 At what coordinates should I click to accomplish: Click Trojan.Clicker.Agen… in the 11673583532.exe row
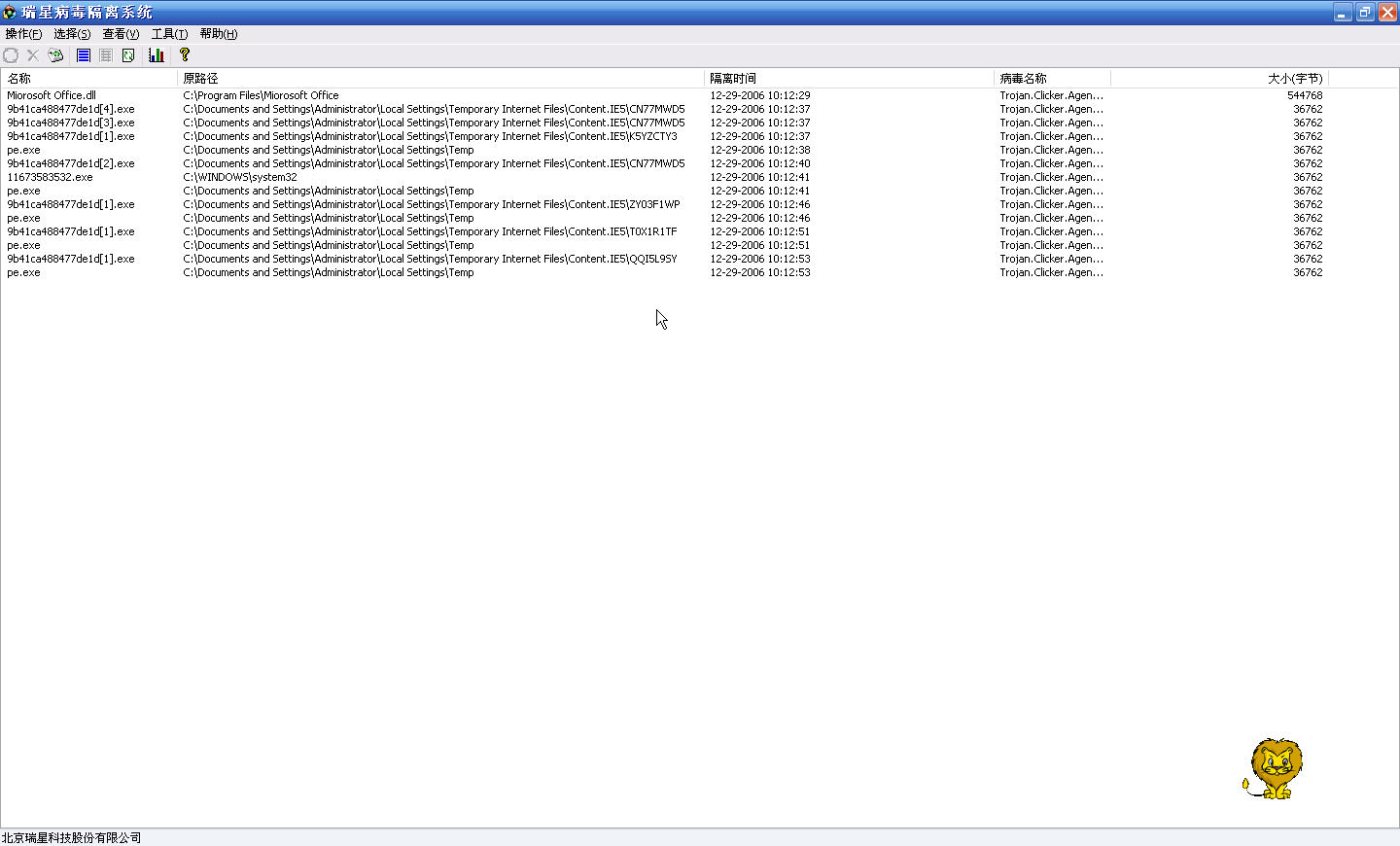coord(1051,177)
